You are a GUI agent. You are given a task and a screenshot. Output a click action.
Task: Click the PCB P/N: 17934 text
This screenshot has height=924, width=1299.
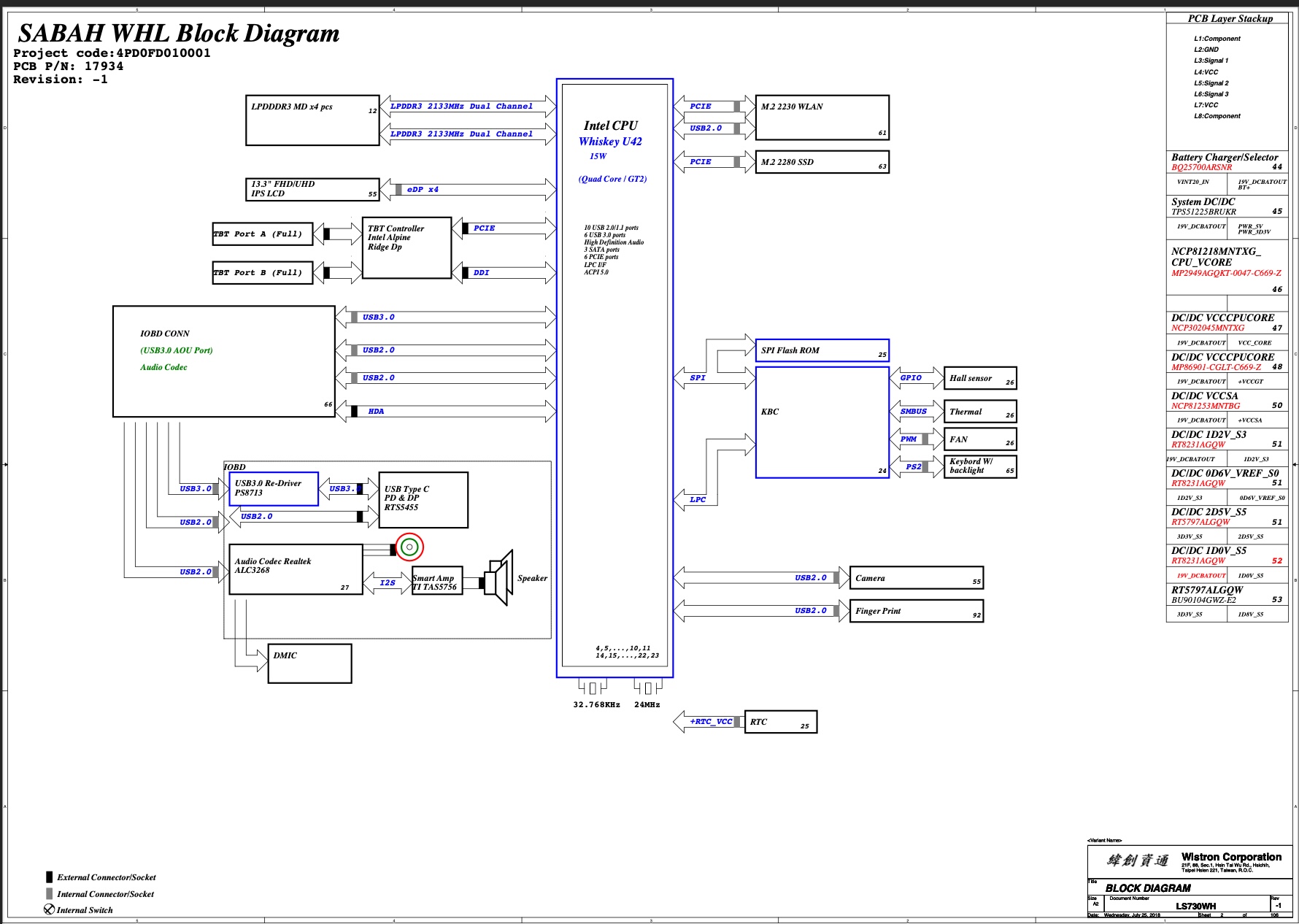point(68,66)
